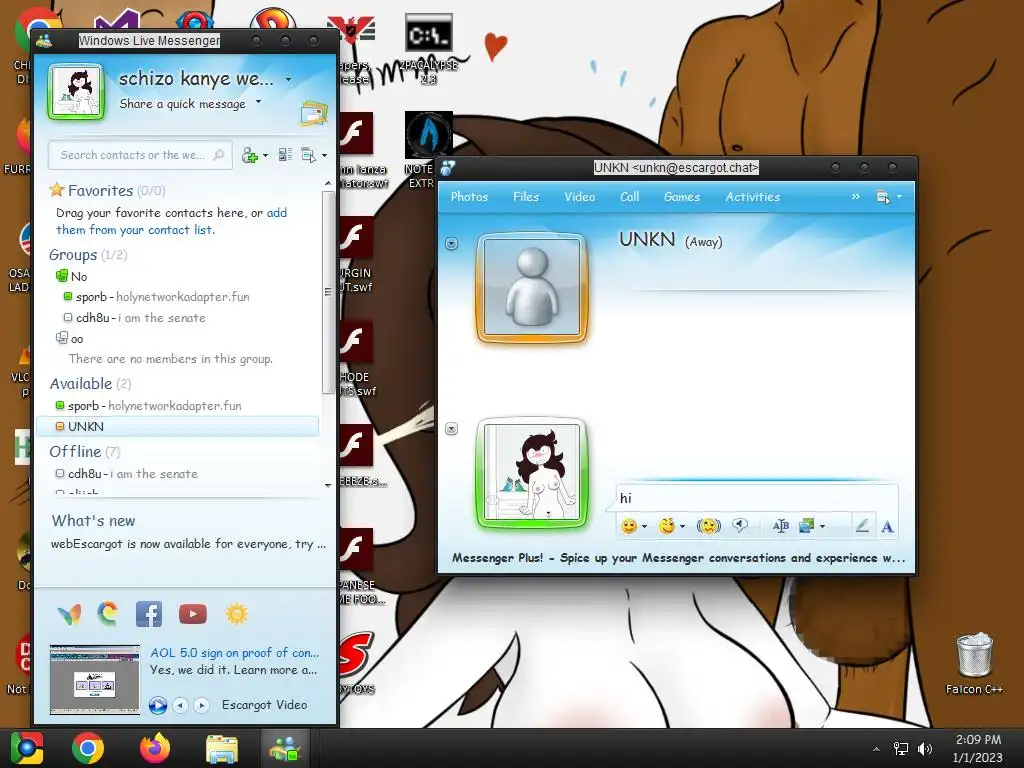Click the magnifier icon in search box
The width and height of the screenshot is (1024, 768).
219,155
